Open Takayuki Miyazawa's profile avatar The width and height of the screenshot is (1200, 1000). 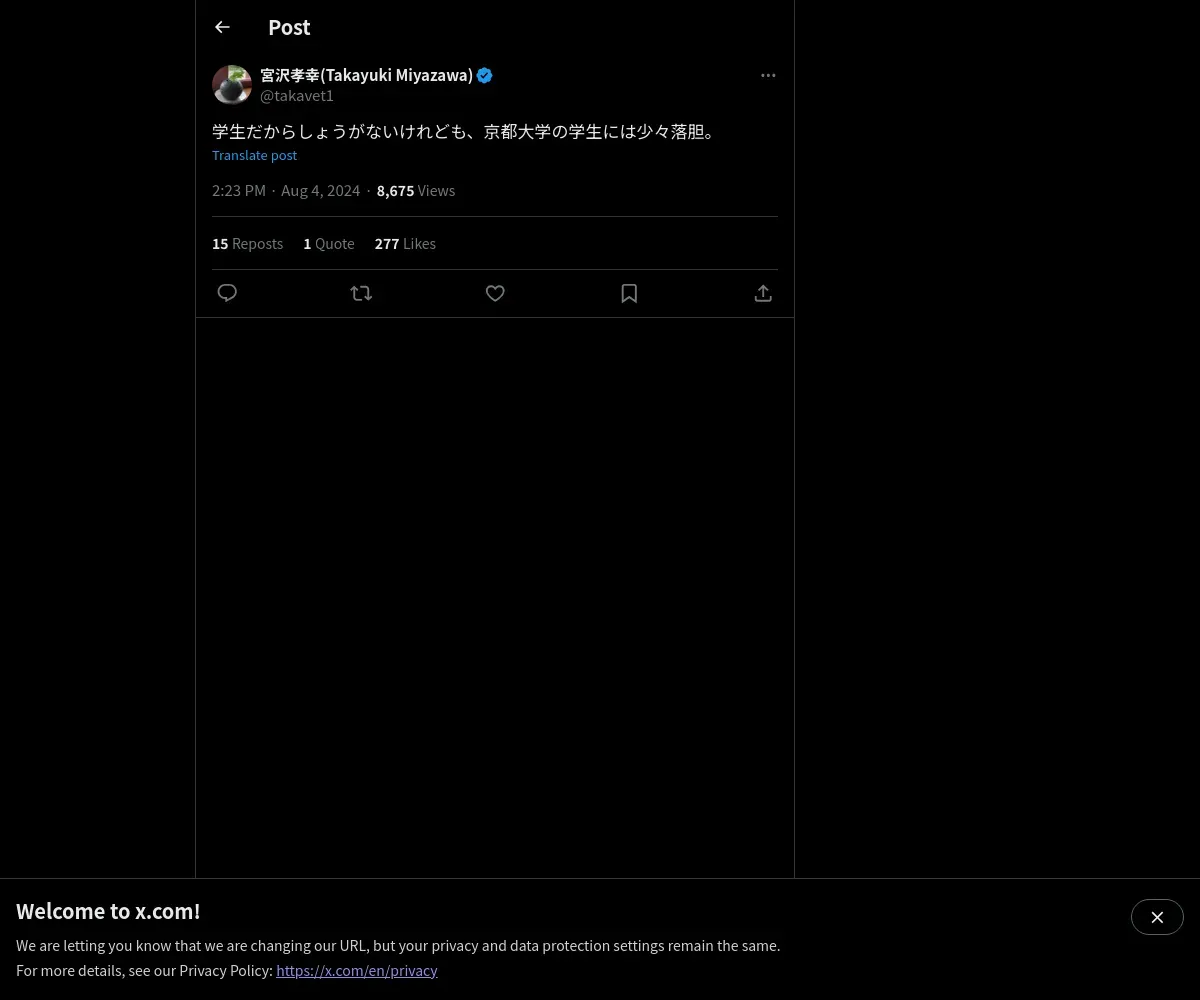[232, 85]
